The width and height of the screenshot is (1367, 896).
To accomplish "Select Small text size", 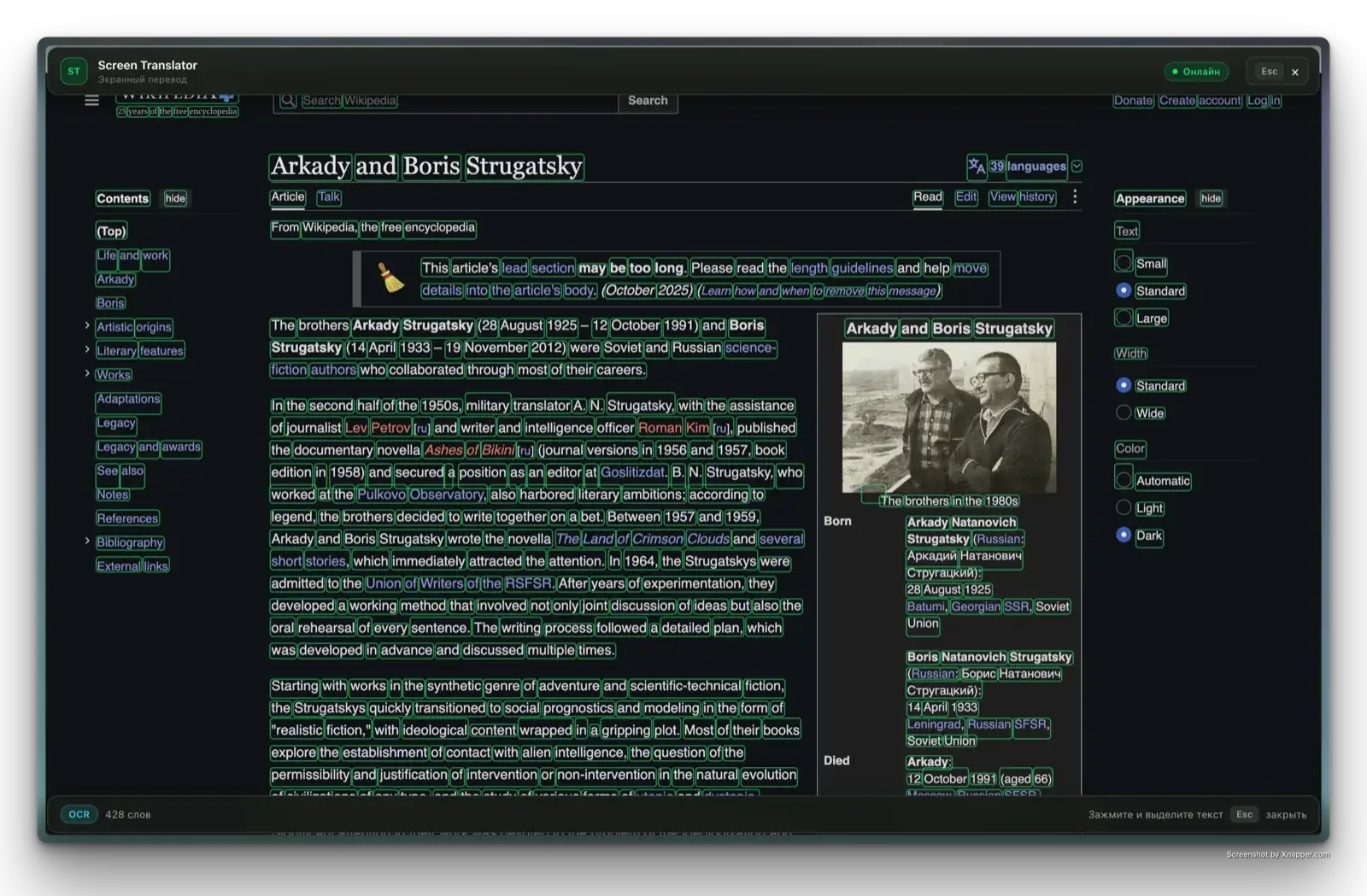I will (x=1124, y=262).
